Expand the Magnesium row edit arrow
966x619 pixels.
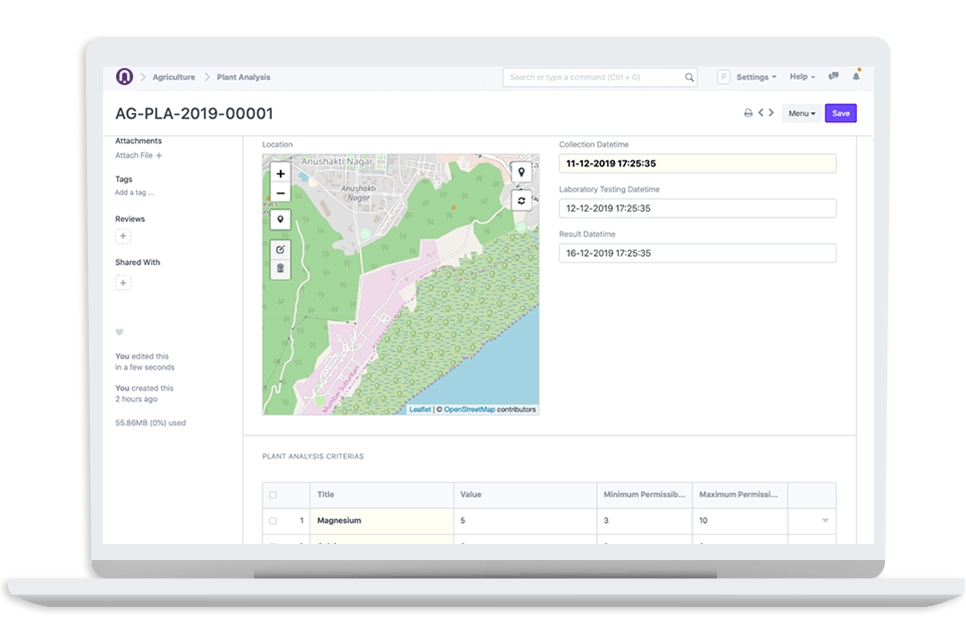coord(825,521)
